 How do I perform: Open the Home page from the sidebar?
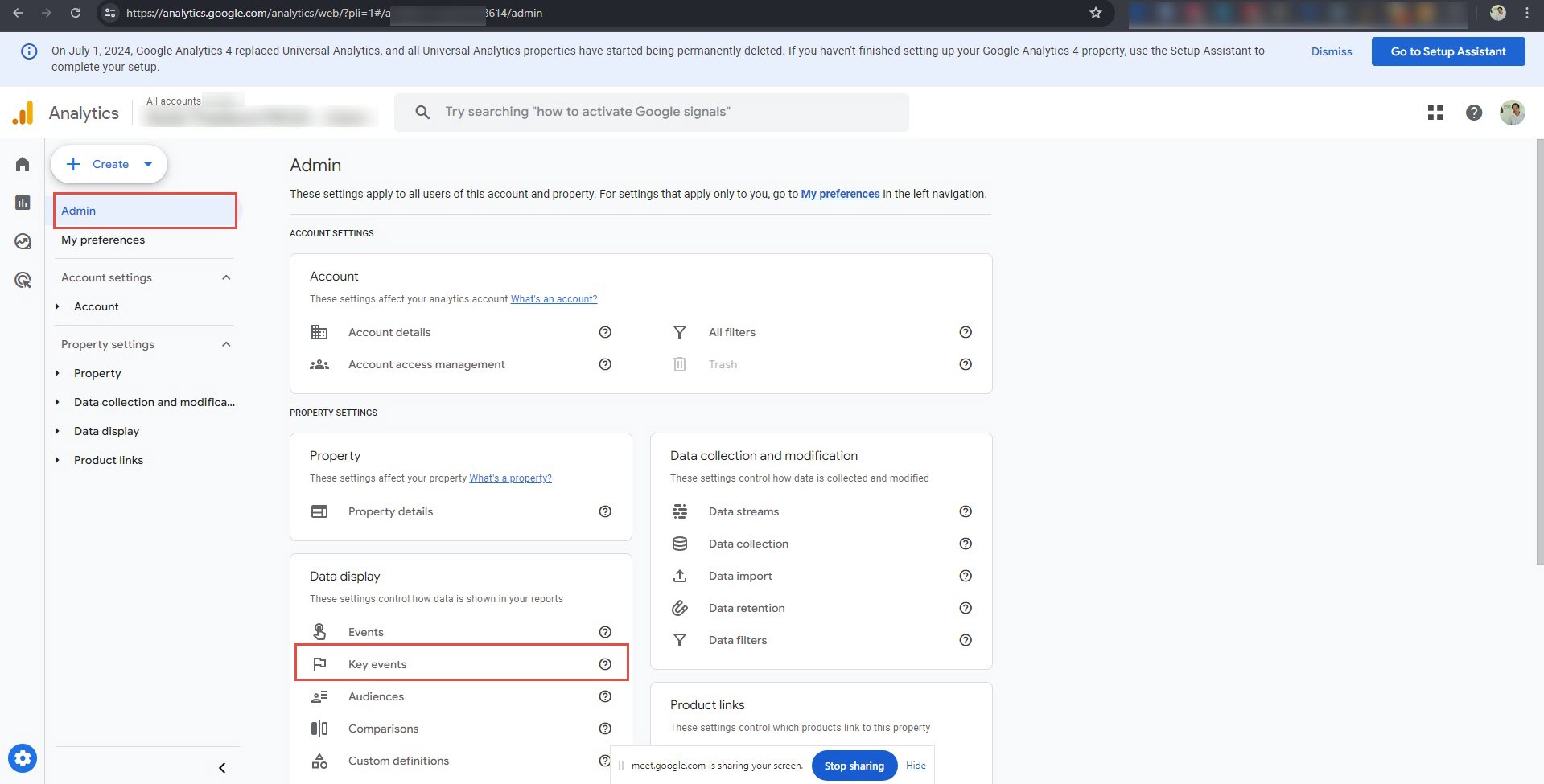22,163
